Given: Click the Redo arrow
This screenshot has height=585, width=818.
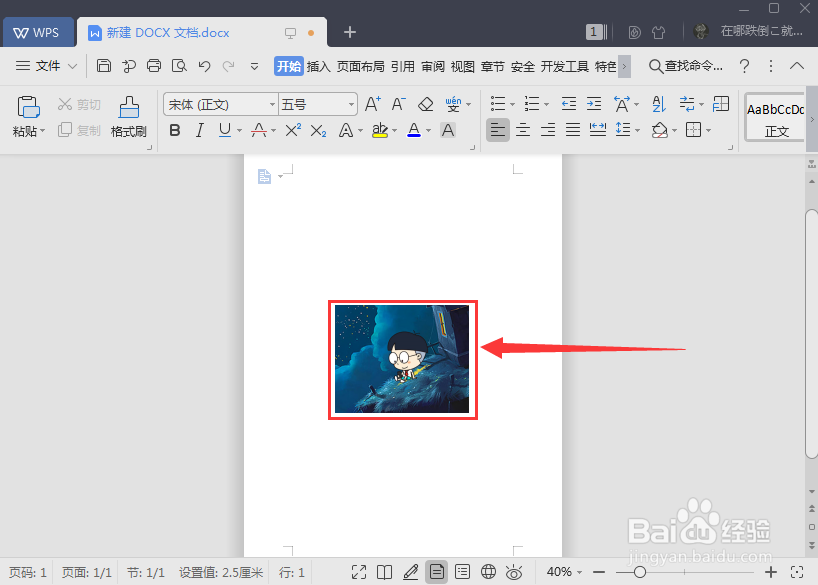Looking at the screenshot, I should tap(228, 66).
